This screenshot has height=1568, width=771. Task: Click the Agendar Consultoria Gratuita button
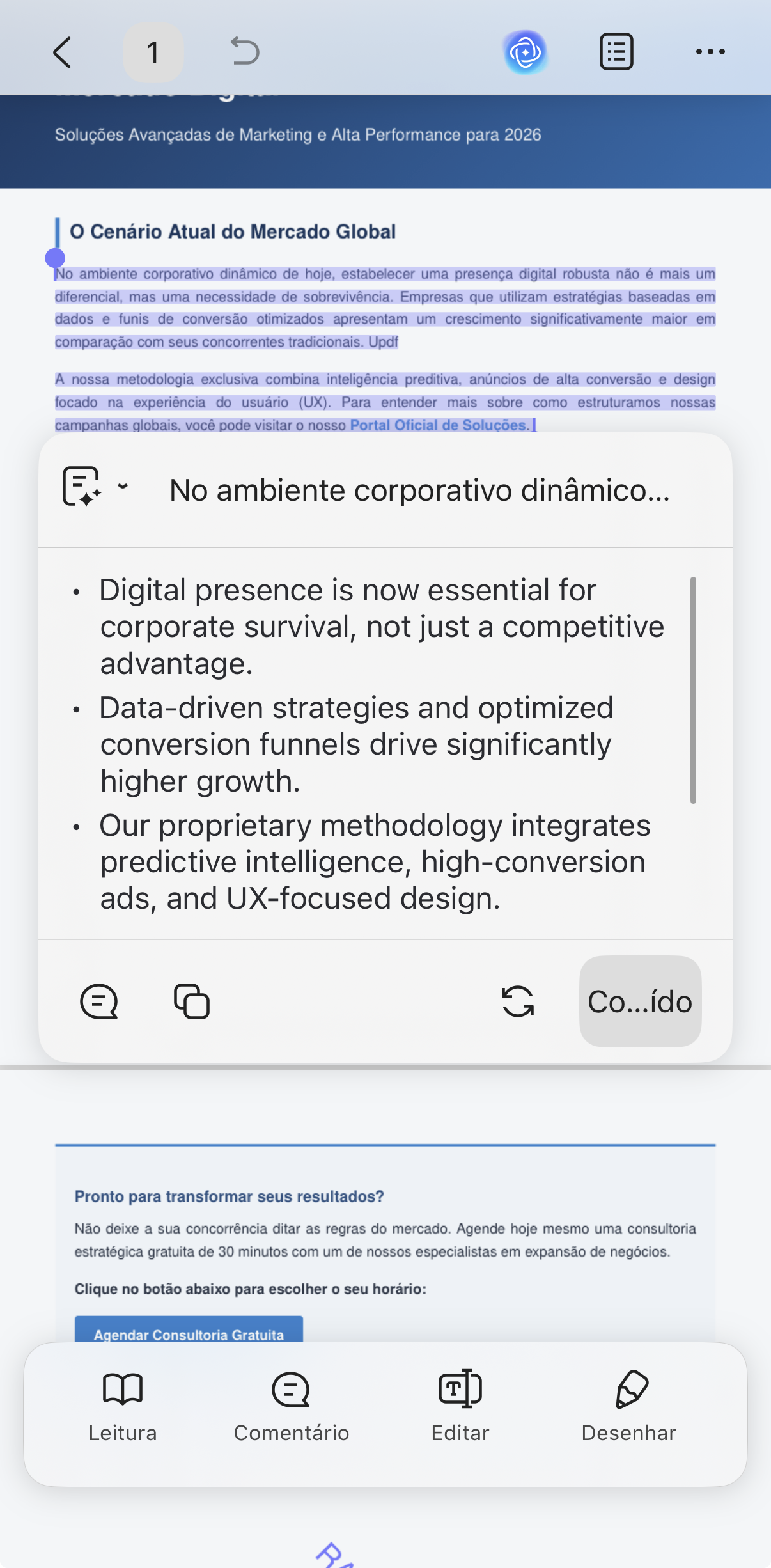click(x=189, y=1329)
